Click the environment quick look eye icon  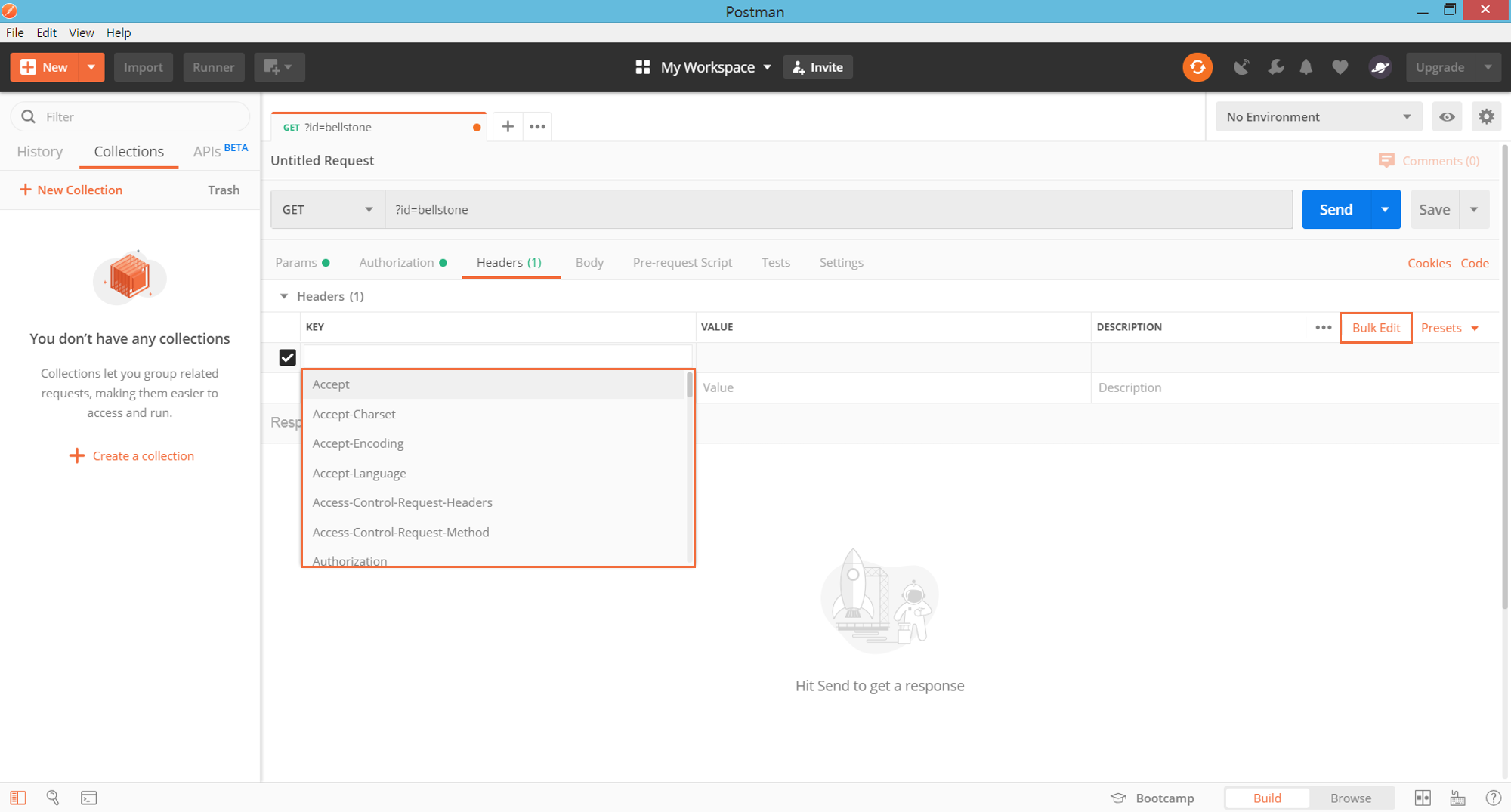(x=1447, y=116)
